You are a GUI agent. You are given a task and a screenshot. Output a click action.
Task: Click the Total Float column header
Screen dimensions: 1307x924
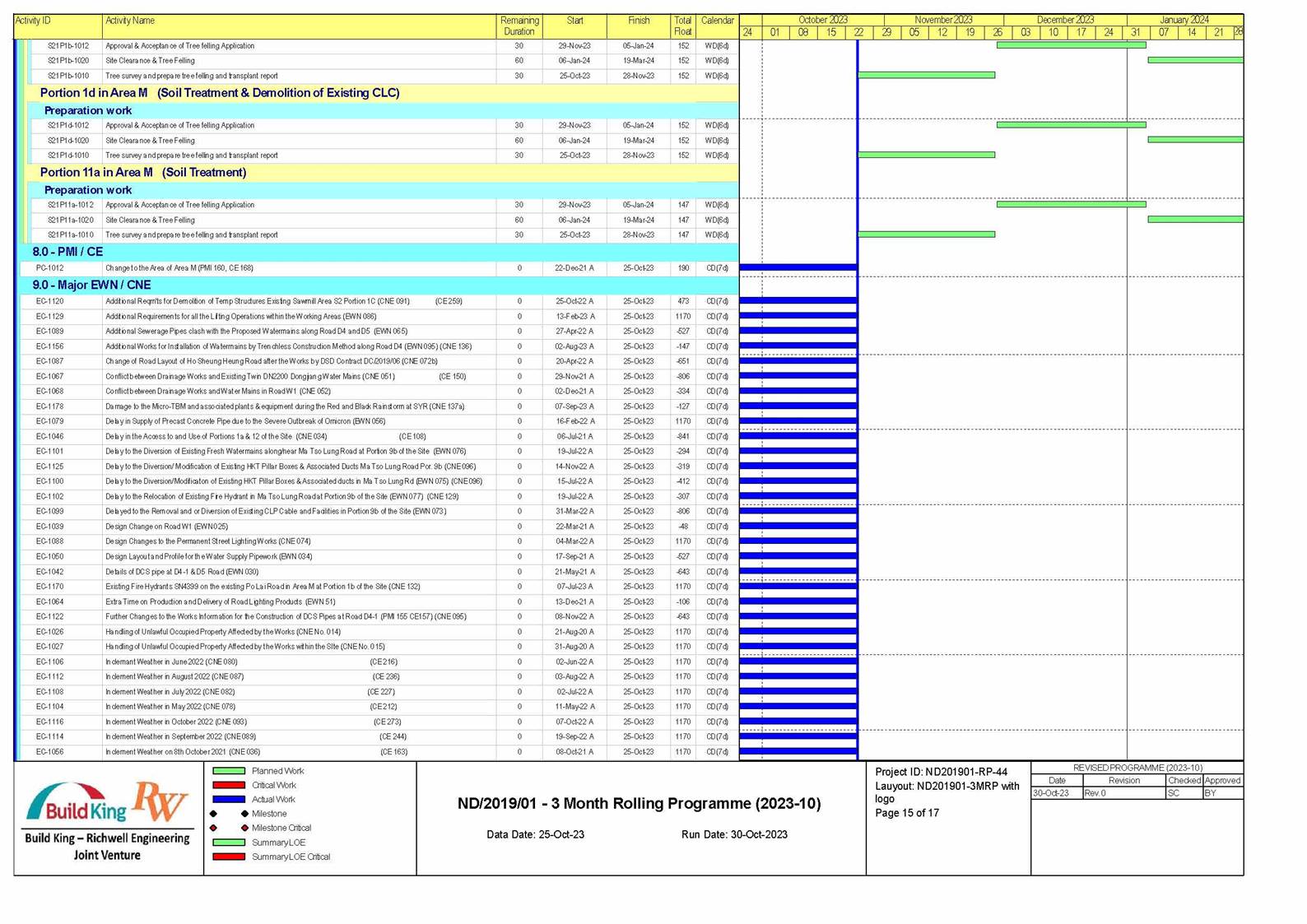pyautogui.click(x=682, y=26)
